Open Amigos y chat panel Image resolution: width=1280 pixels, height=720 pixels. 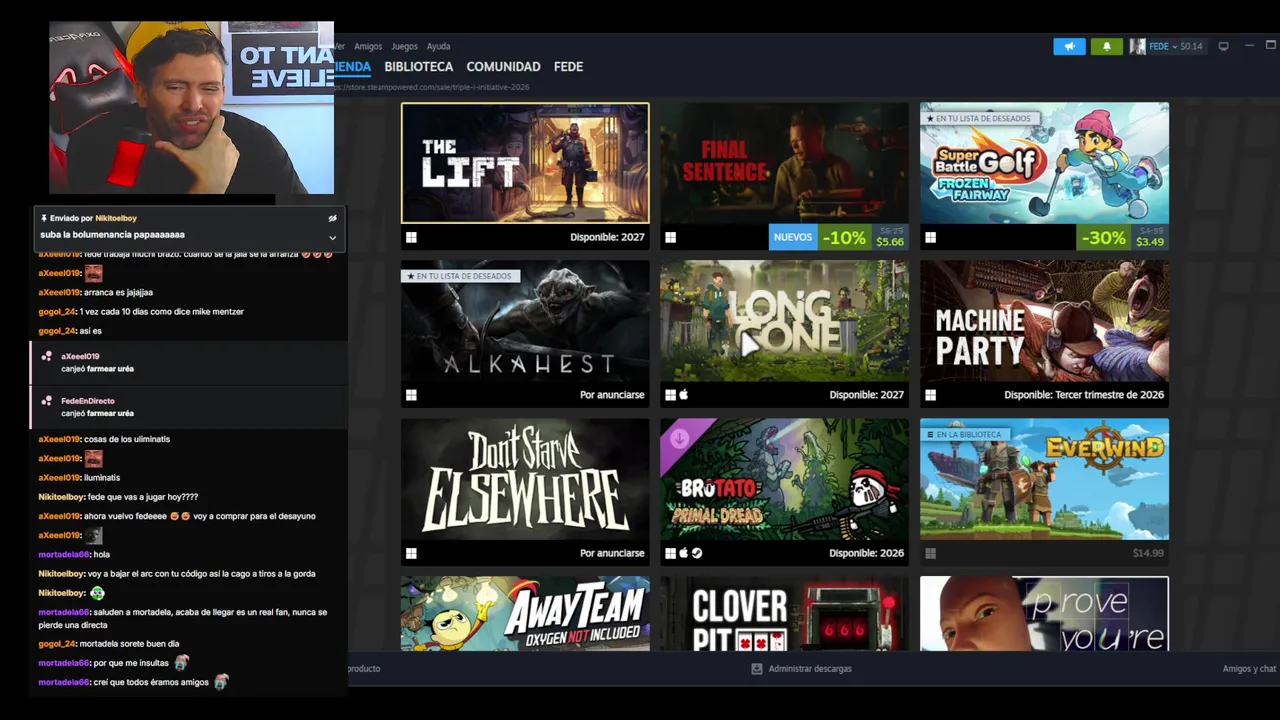point(1249,669)
